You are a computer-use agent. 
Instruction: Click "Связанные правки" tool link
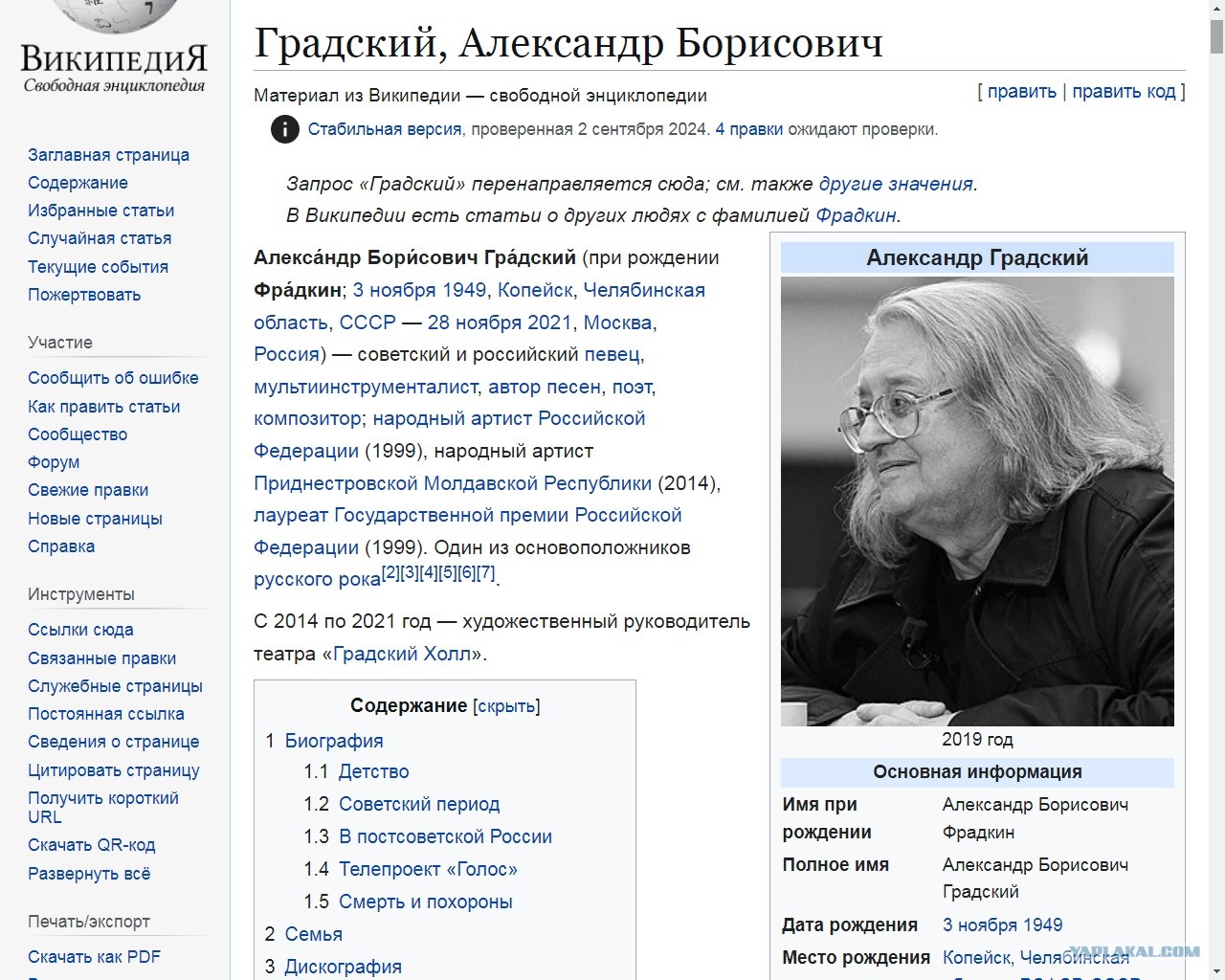[x=101, y=658]
